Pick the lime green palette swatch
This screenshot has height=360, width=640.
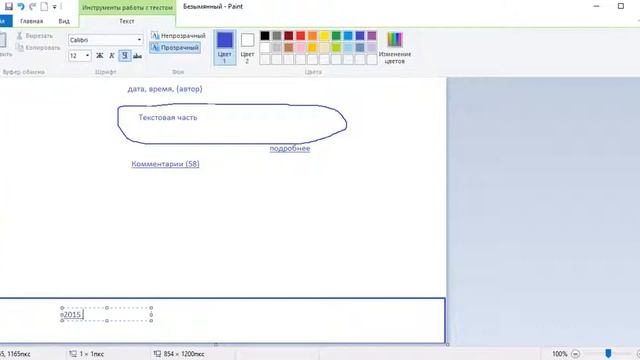(x=336, y=48)
